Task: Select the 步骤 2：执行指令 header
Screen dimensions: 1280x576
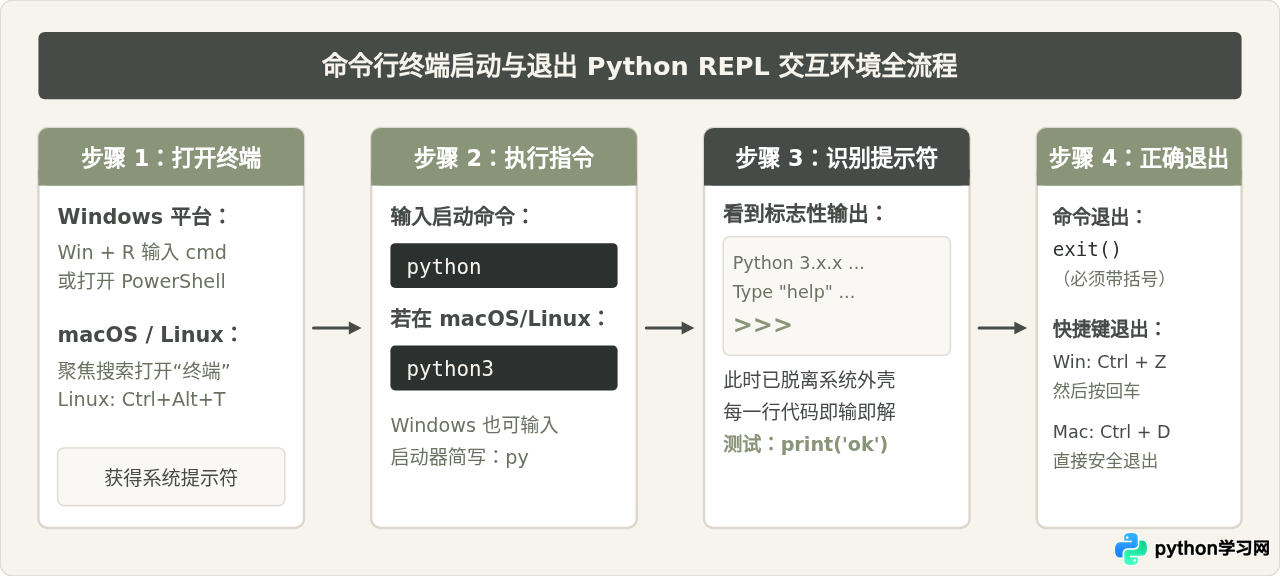Action: (504, 157)
